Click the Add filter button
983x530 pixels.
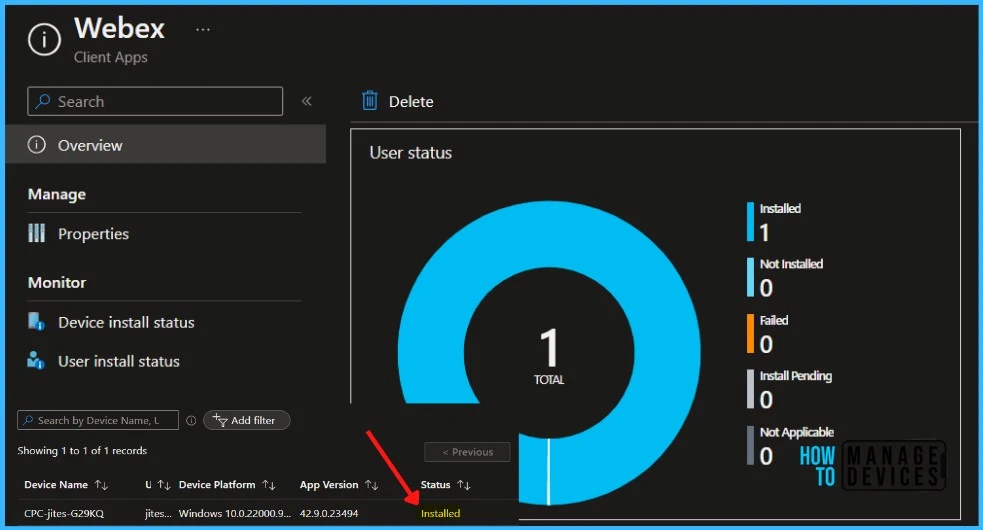pyautogui.click(x=246, y=420)
